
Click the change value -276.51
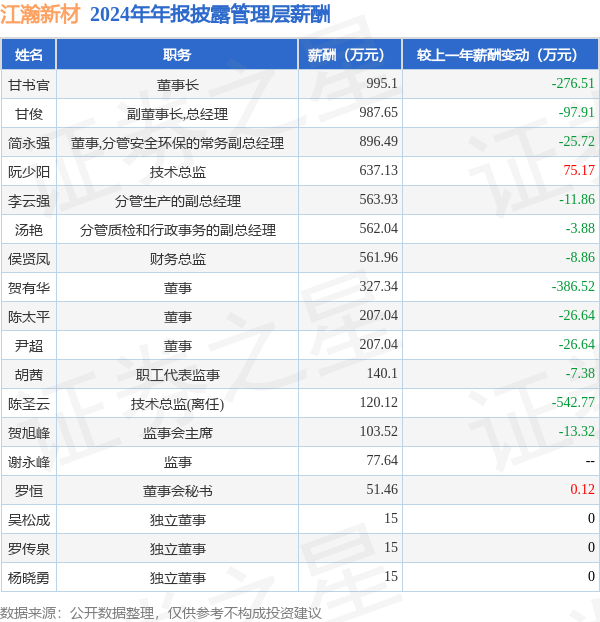tap(573, 83)
